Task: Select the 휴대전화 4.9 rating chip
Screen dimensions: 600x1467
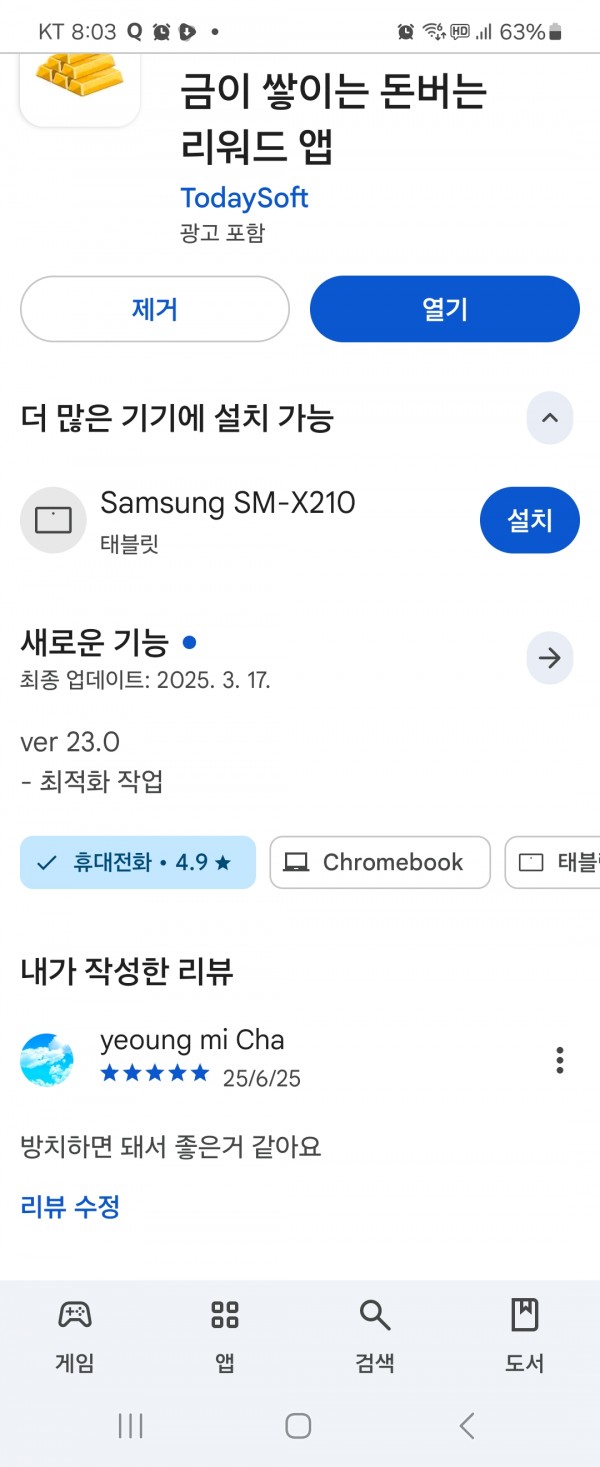Action: (138, 862)
